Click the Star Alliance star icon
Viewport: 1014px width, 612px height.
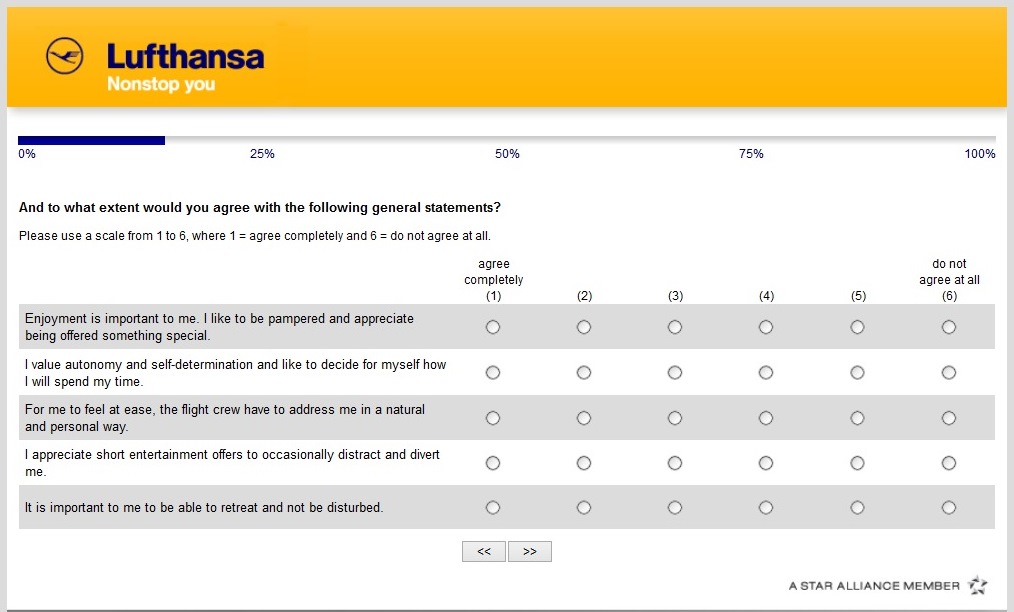[977, 585]
